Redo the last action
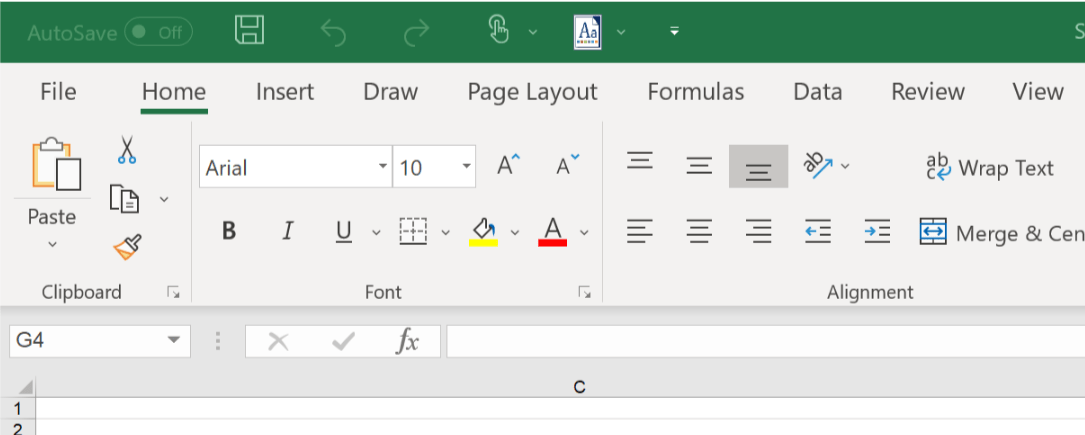The image size is (1085, 435). [x=416, y=32]
